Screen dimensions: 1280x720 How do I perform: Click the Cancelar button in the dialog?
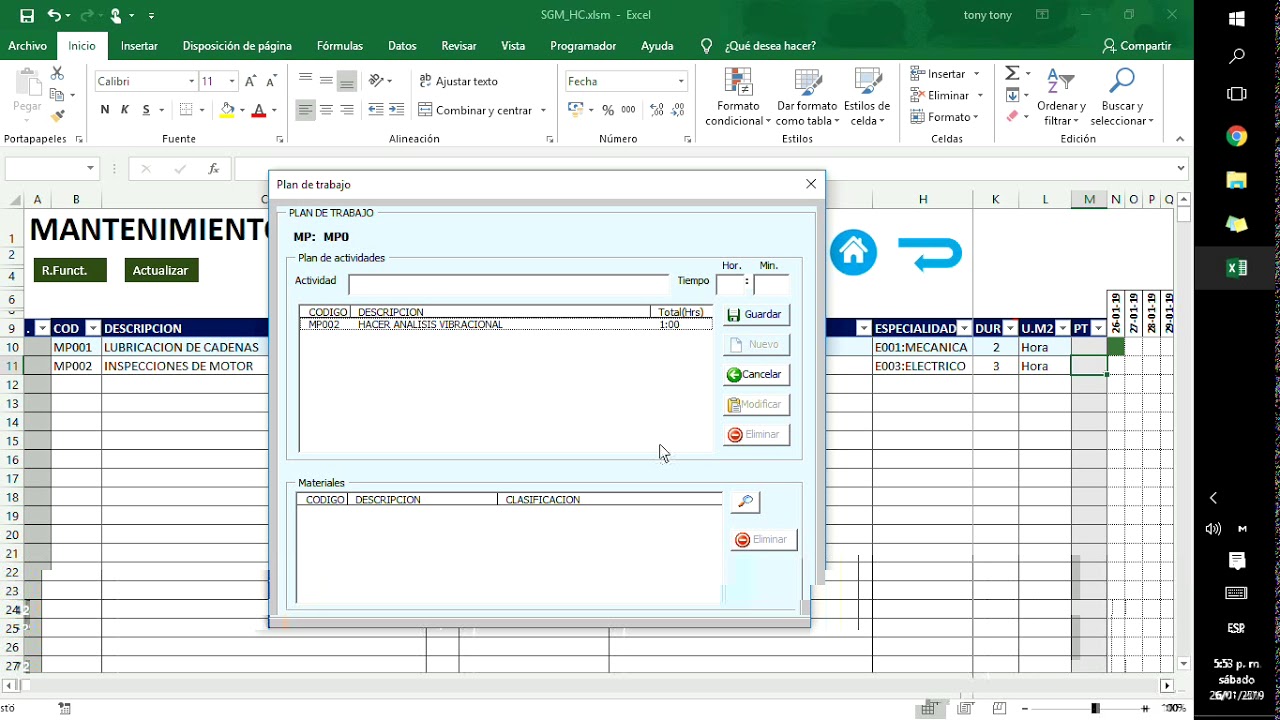(x=756, y=374)
